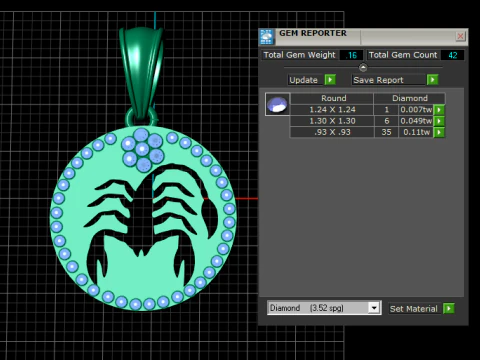
Task: Click the green arrow next to Update
Action: [x=330, y=80]
